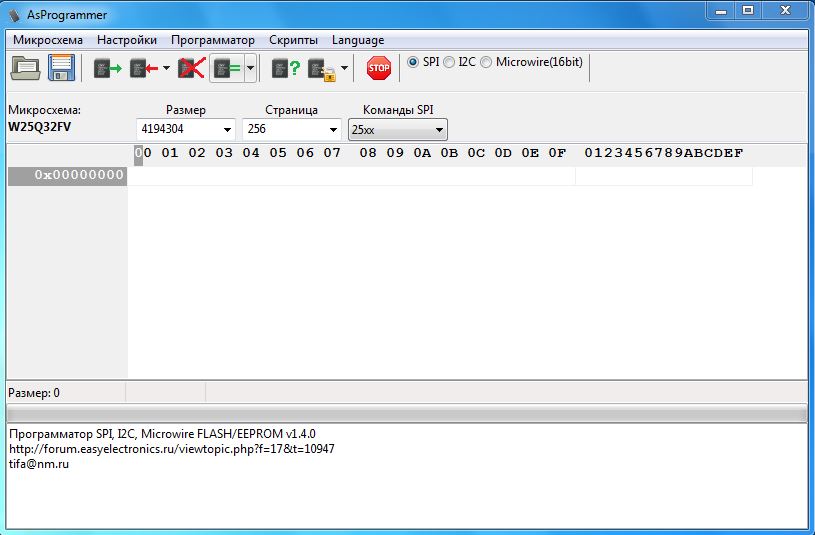The height and width of the screenshot is (535, 815).
Task: Click the version line in the log panel
Action: point(162,434)
